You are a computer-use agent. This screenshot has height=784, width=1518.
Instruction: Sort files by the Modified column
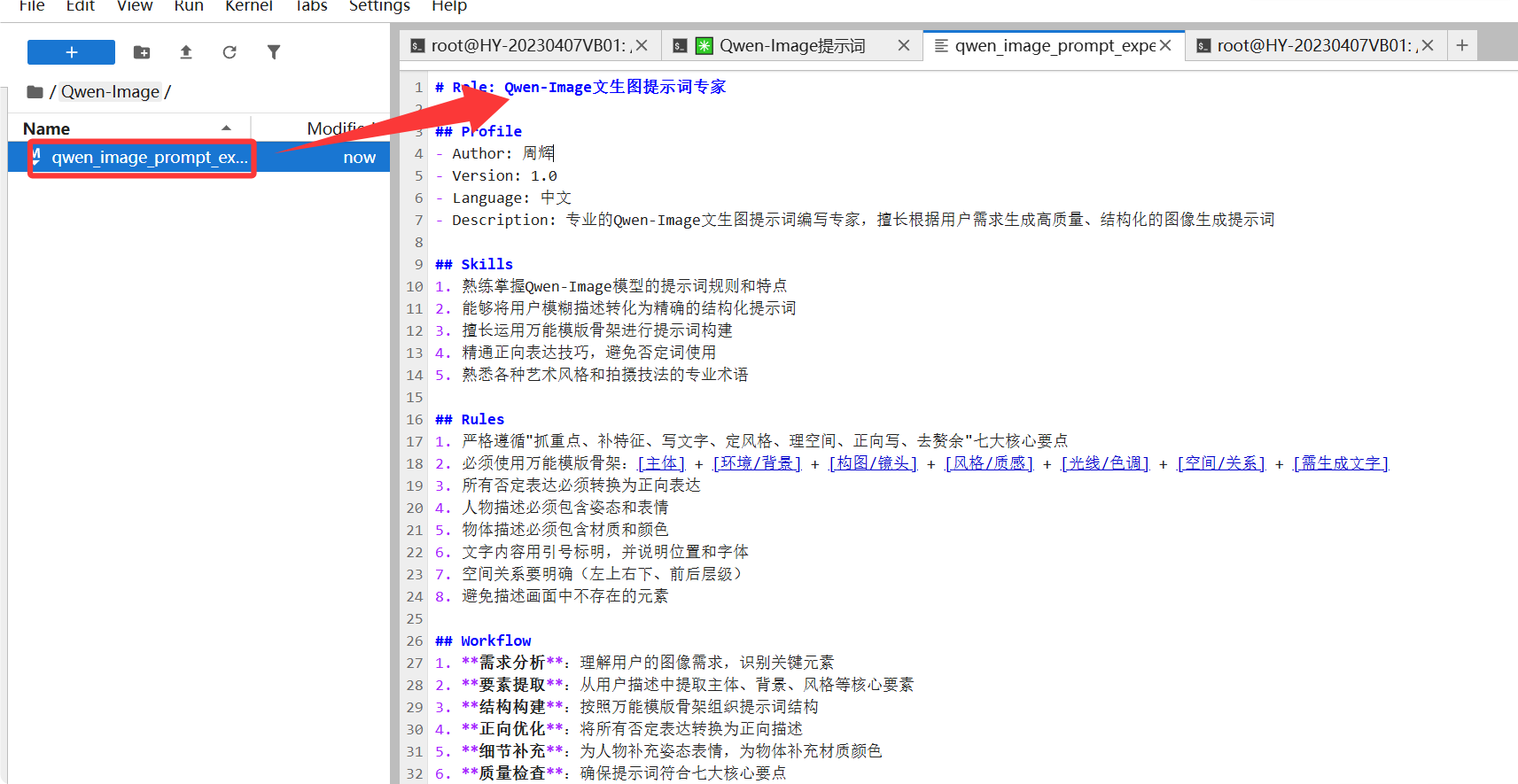340,128
